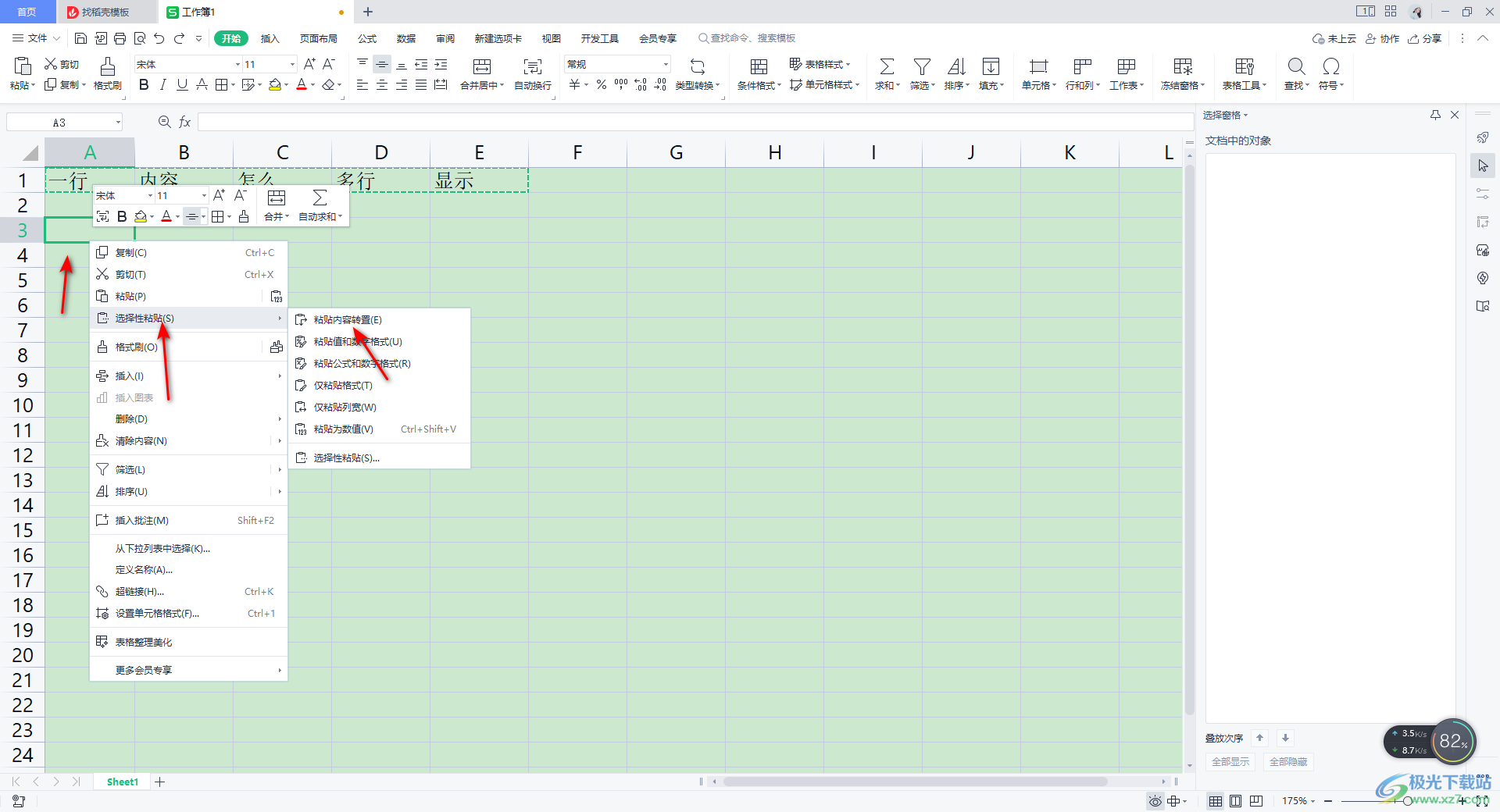Click Bold in the floating mini toolbar
Screen dimensions: 1500x812
tap(122, 216)
